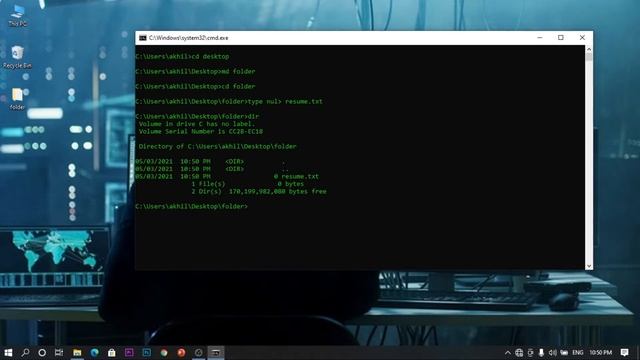Screen dimensions: 640x360
Task: Click the 'Volume Serial Number' output line
Action: [x=200, y=131]
